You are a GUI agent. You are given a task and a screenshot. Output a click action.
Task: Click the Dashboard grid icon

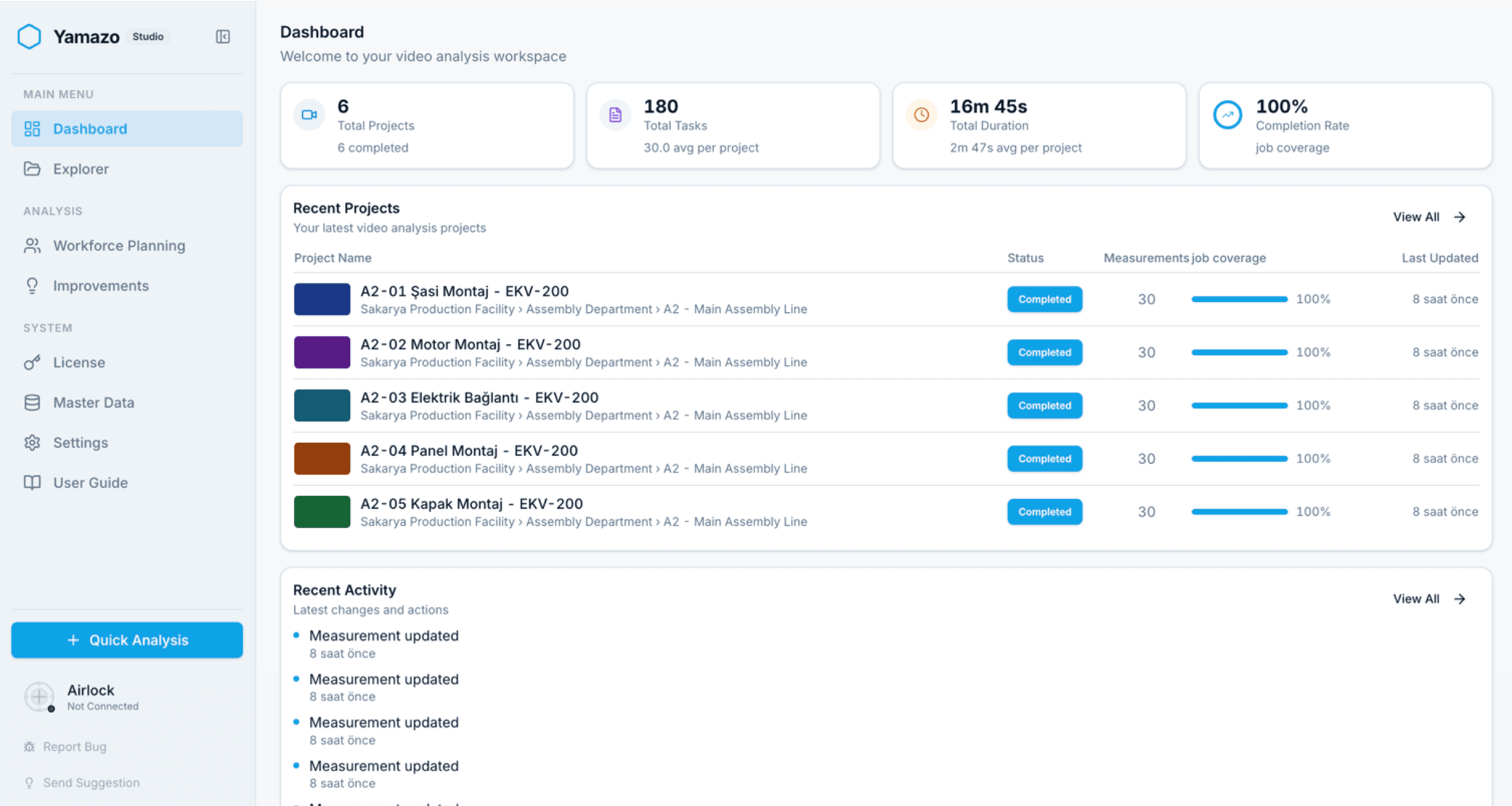tap(32, 128)
